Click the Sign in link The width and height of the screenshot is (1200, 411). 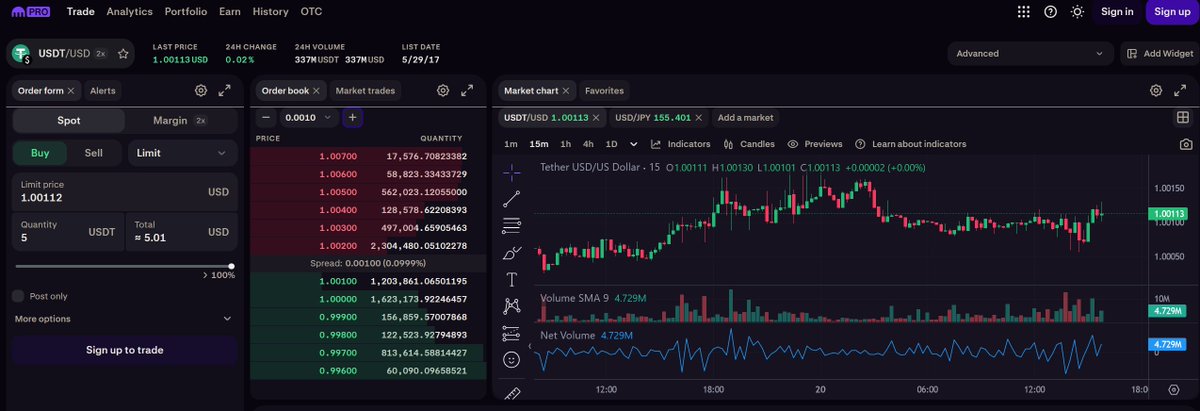pyautogui.click(x=1117, y=12)
